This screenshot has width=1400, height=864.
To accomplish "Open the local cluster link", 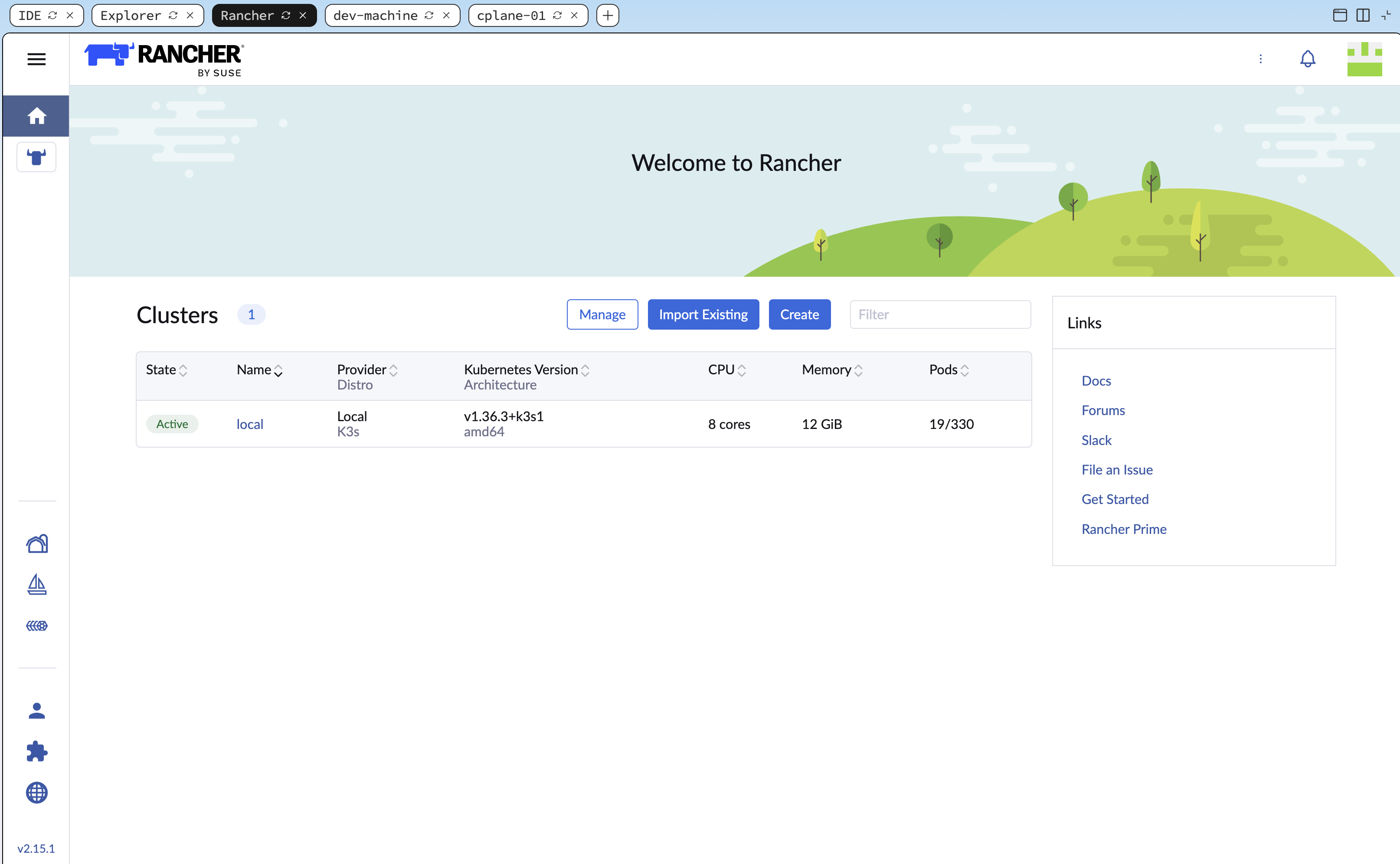I will pos(250,424).
